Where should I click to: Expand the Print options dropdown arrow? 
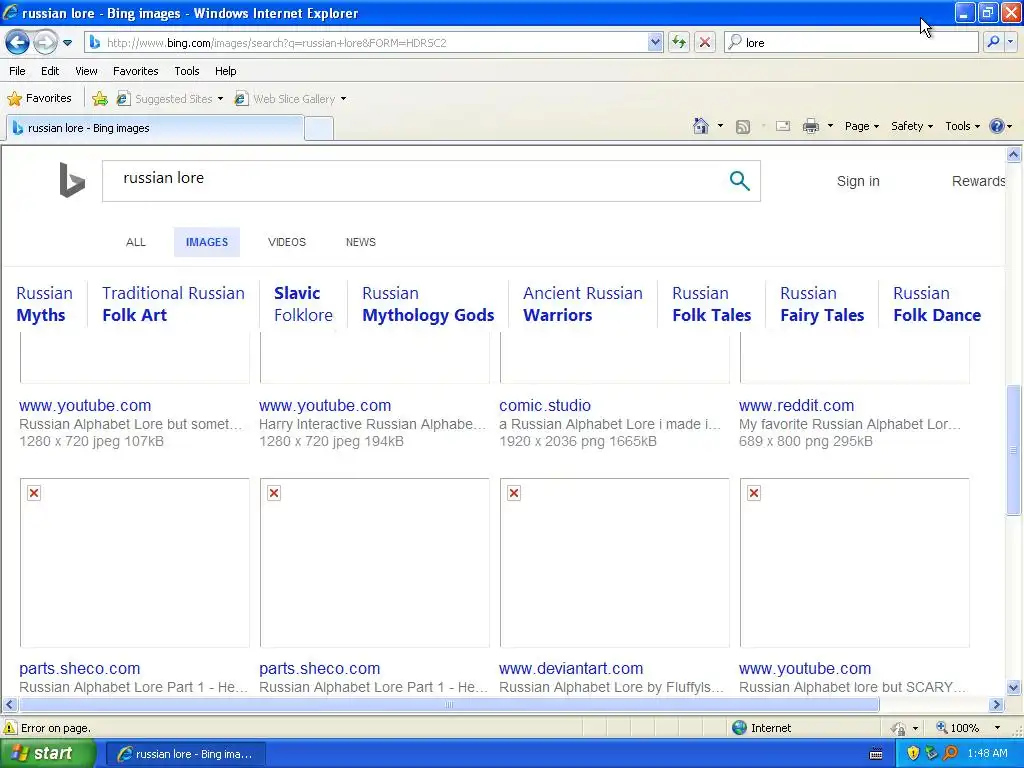[830, 126]
